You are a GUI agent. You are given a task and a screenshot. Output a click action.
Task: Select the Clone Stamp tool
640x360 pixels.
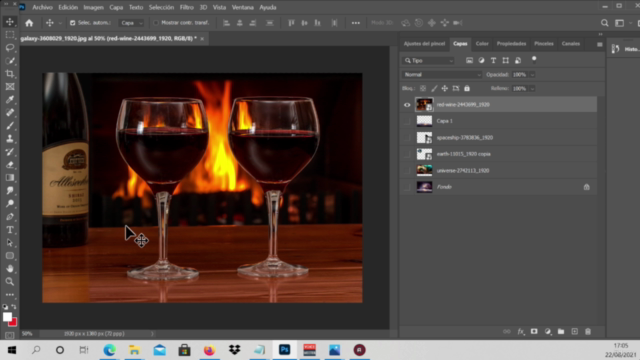click(10, 139)
